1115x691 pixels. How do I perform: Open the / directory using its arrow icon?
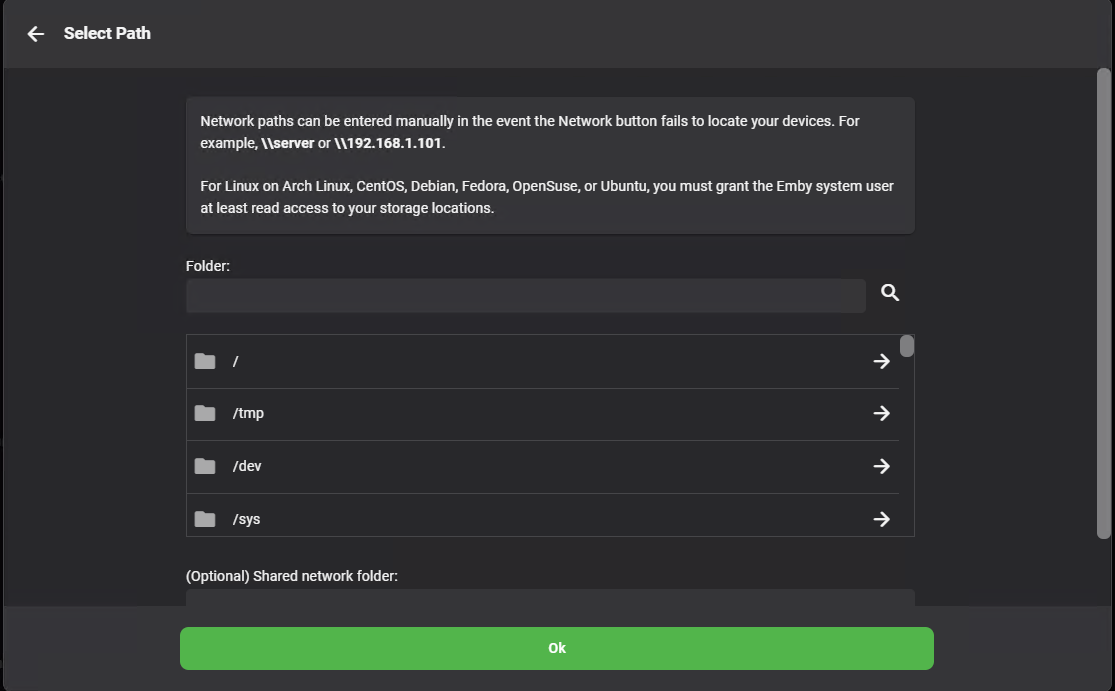(881, 360)
